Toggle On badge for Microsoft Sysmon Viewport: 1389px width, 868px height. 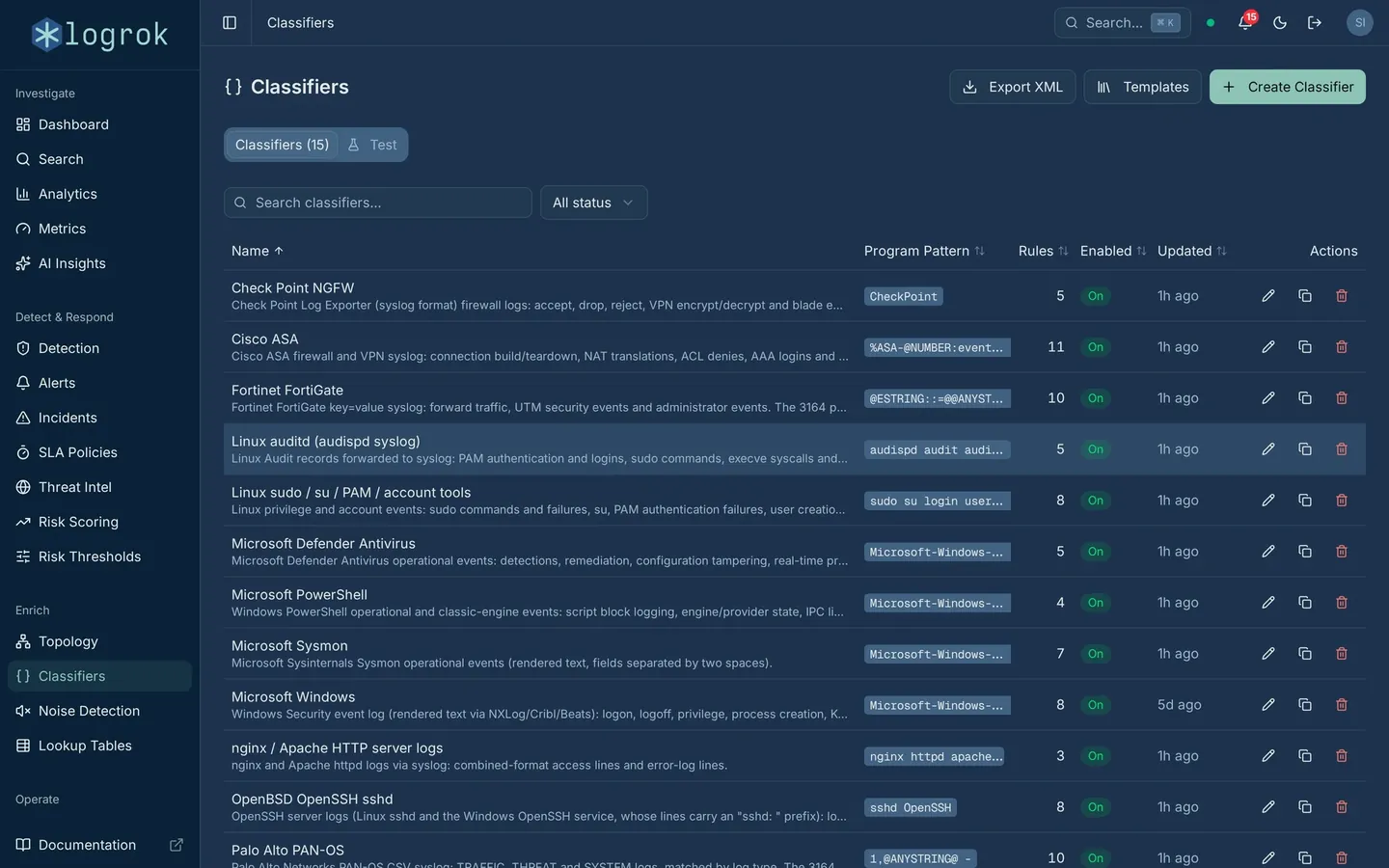tap(1096, 654)
